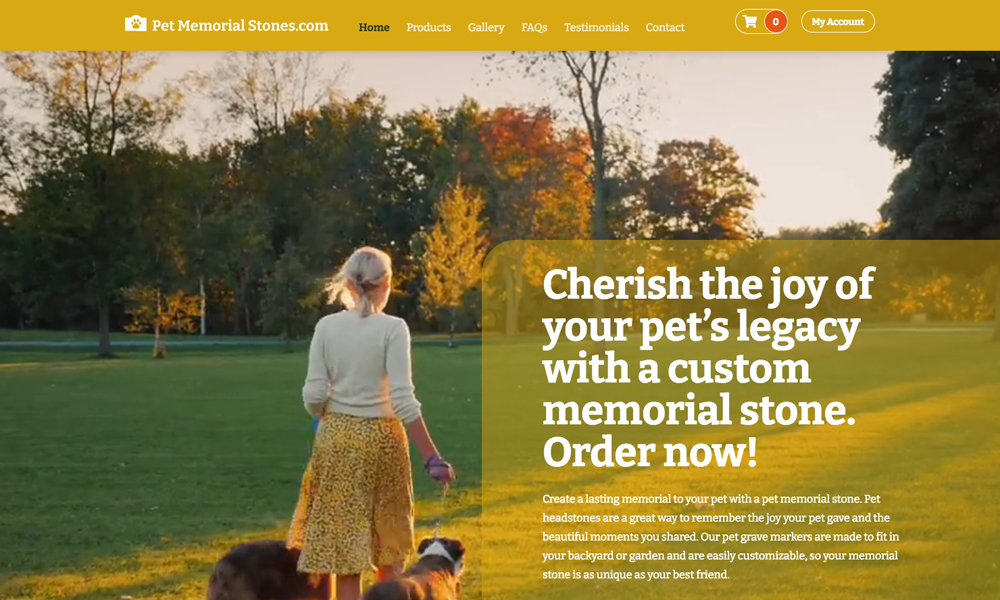1000x600 pixels.
Task: Open the Products menu item
Action: (x=429, y=27)
